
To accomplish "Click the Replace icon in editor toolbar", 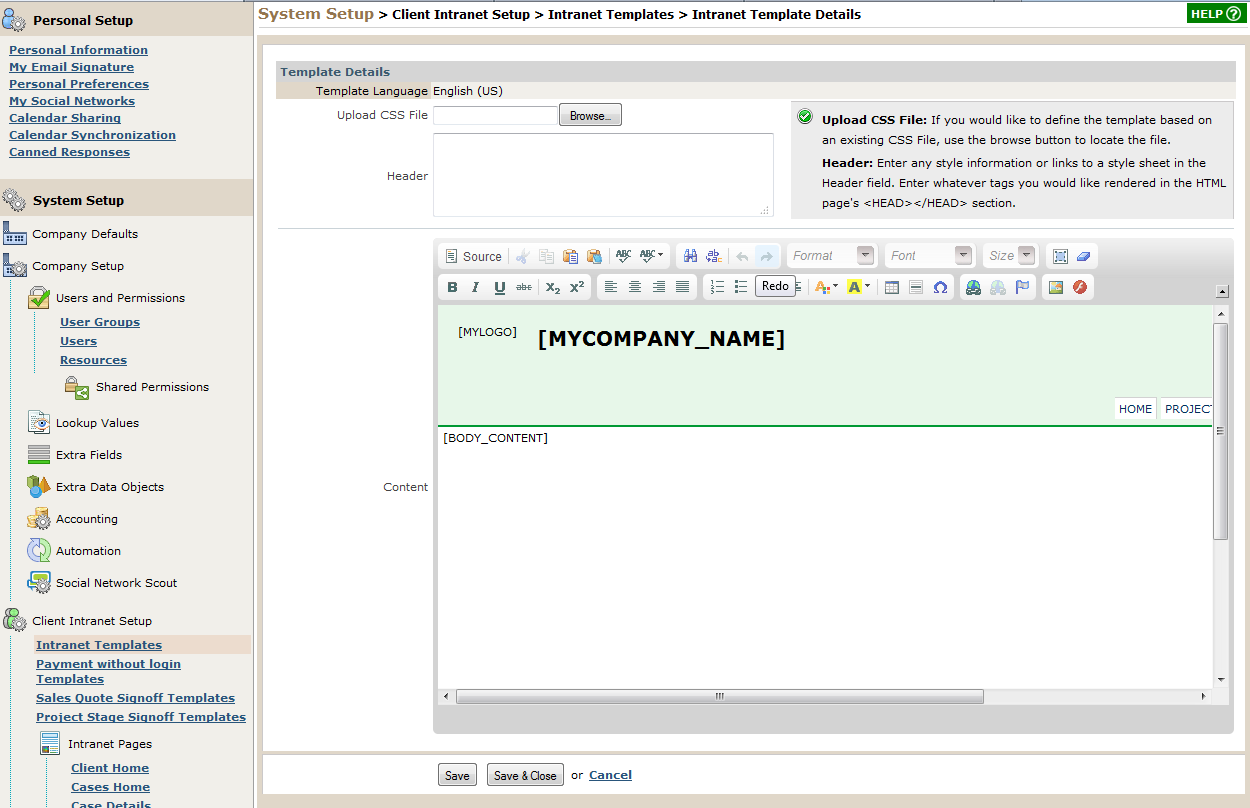I will point(714,256).
